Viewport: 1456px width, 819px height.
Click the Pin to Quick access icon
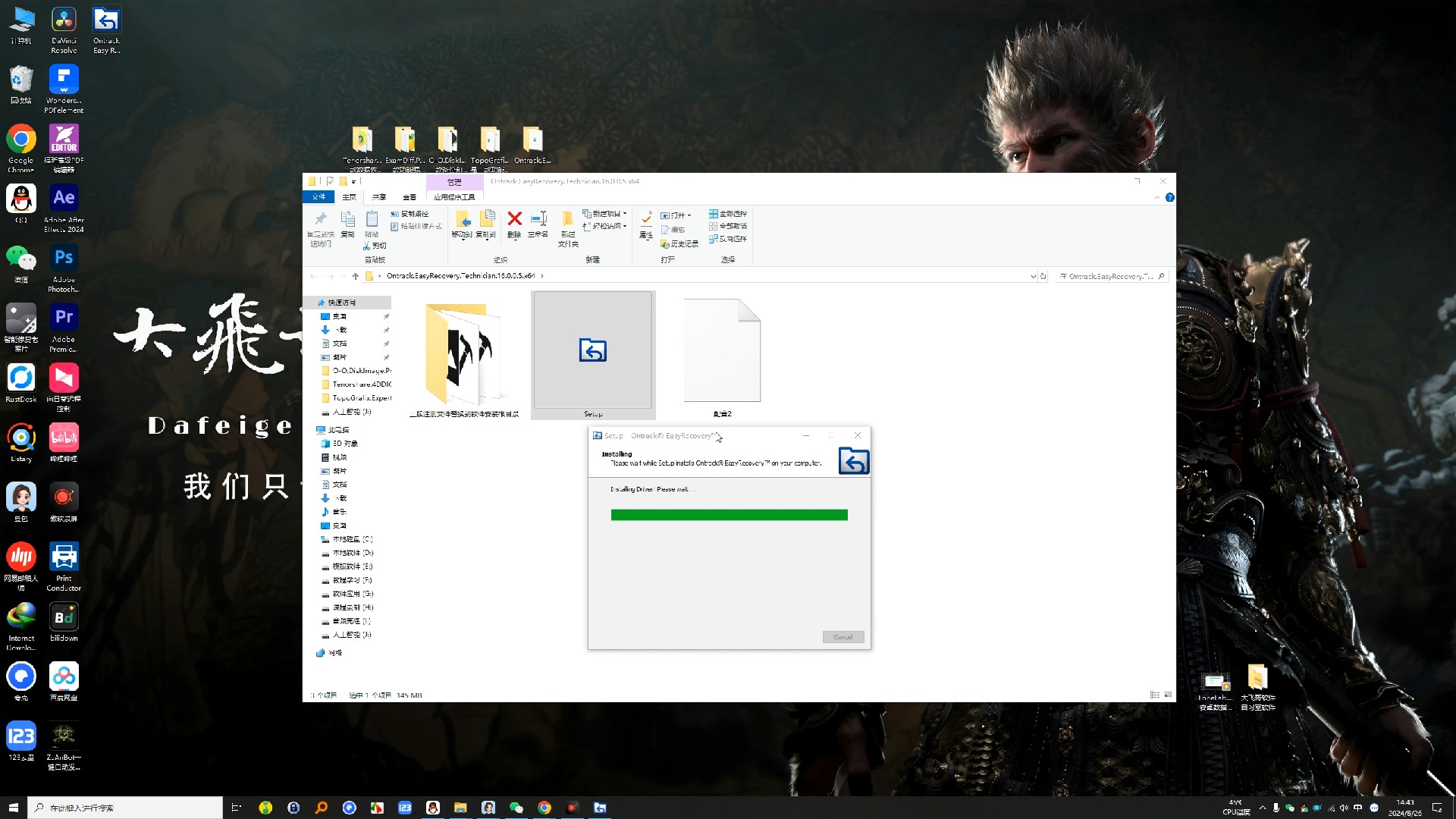point(321,220)
